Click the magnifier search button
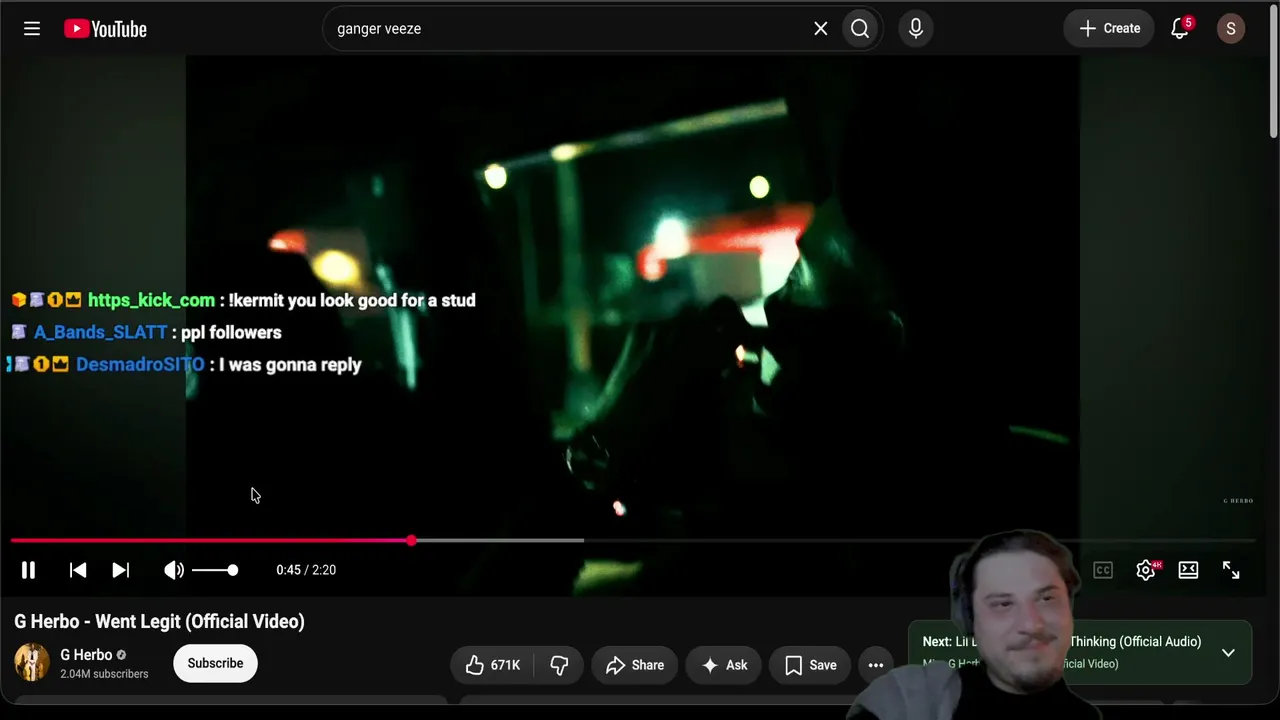The width and height of the screenshot is (1280, 720). pos(860,29)
